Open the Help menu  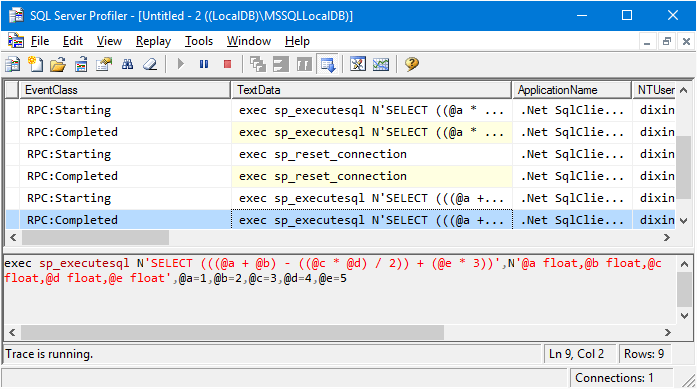coord(297,41)
